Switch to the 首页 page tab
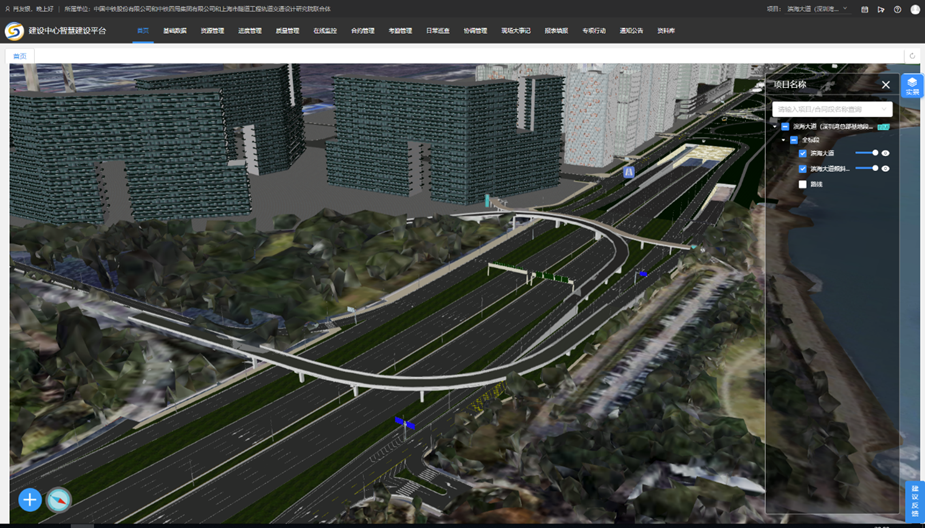The height and width of the screenshot is (528, 925). point(20,56)
